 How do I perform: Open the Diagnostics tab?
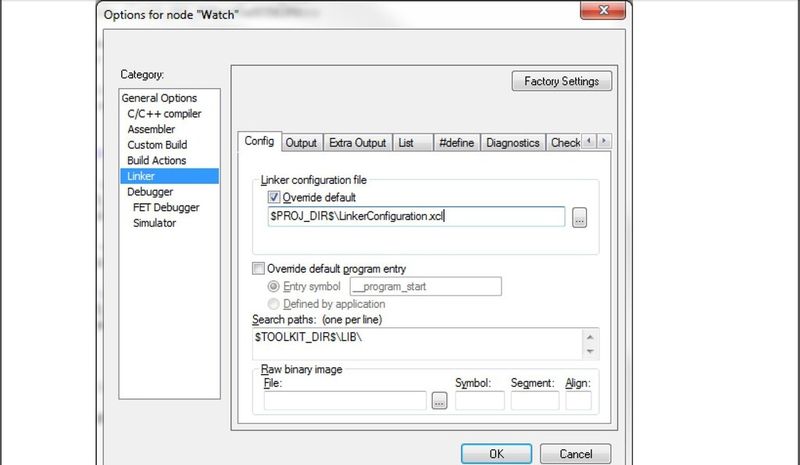click(x=513, y=142)
